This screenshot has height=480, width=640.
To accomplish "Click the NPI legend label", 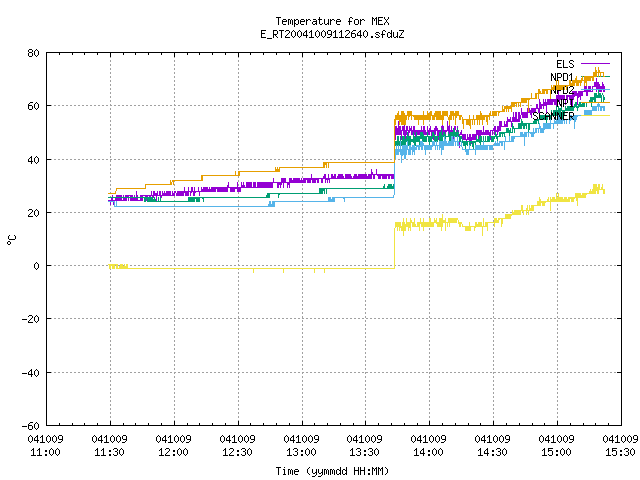I will pyautogui.click(x=565, y=103).
